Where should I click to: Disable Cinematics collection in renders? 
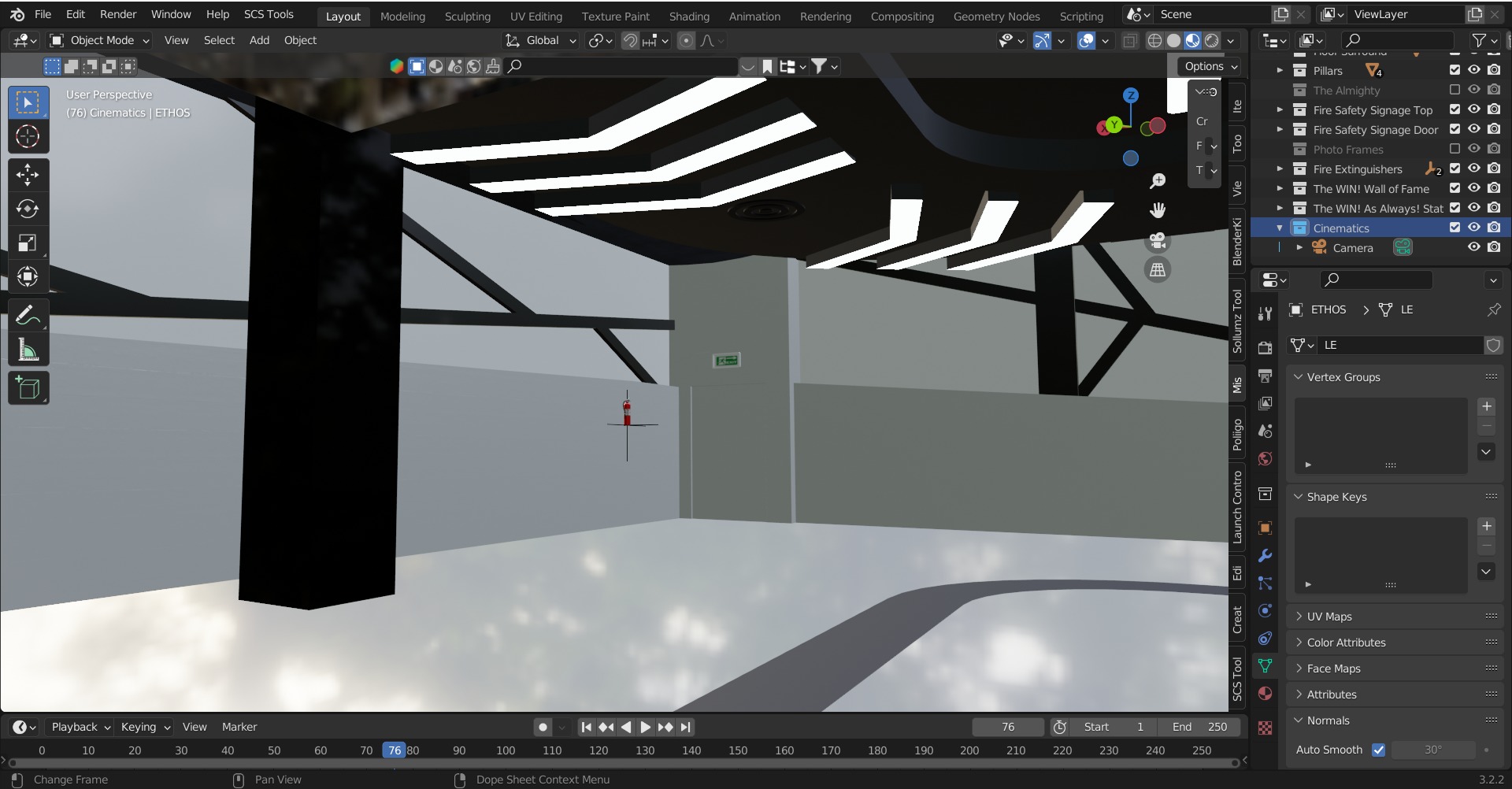point(1494,228)
